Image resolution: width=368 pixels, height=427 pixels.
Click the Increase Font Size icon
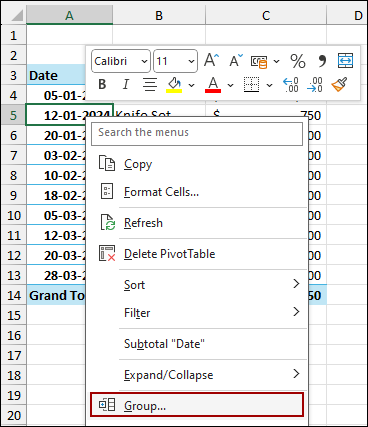(x=212, y=61)
